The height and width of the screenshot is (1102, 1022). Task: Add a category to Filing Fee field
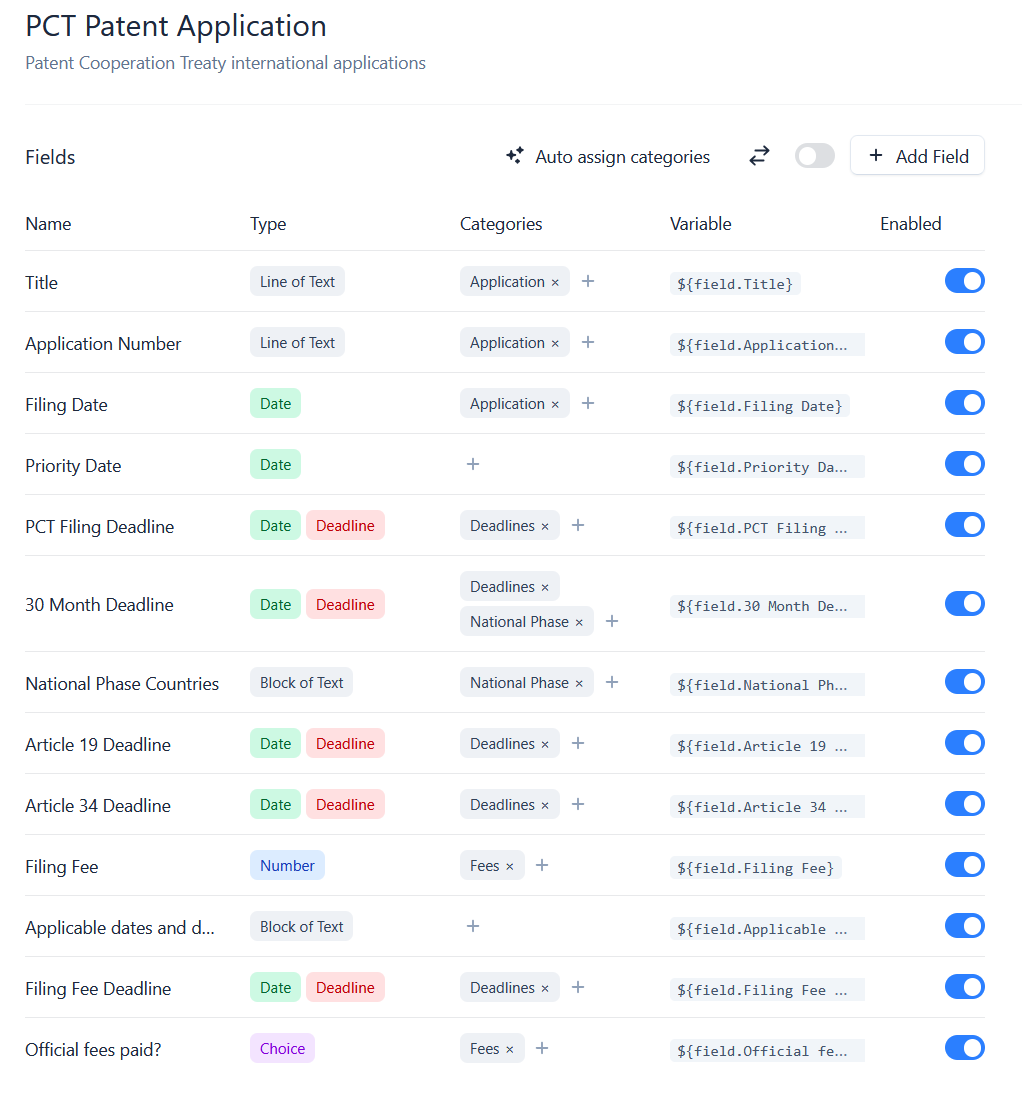tap(542, 865)
